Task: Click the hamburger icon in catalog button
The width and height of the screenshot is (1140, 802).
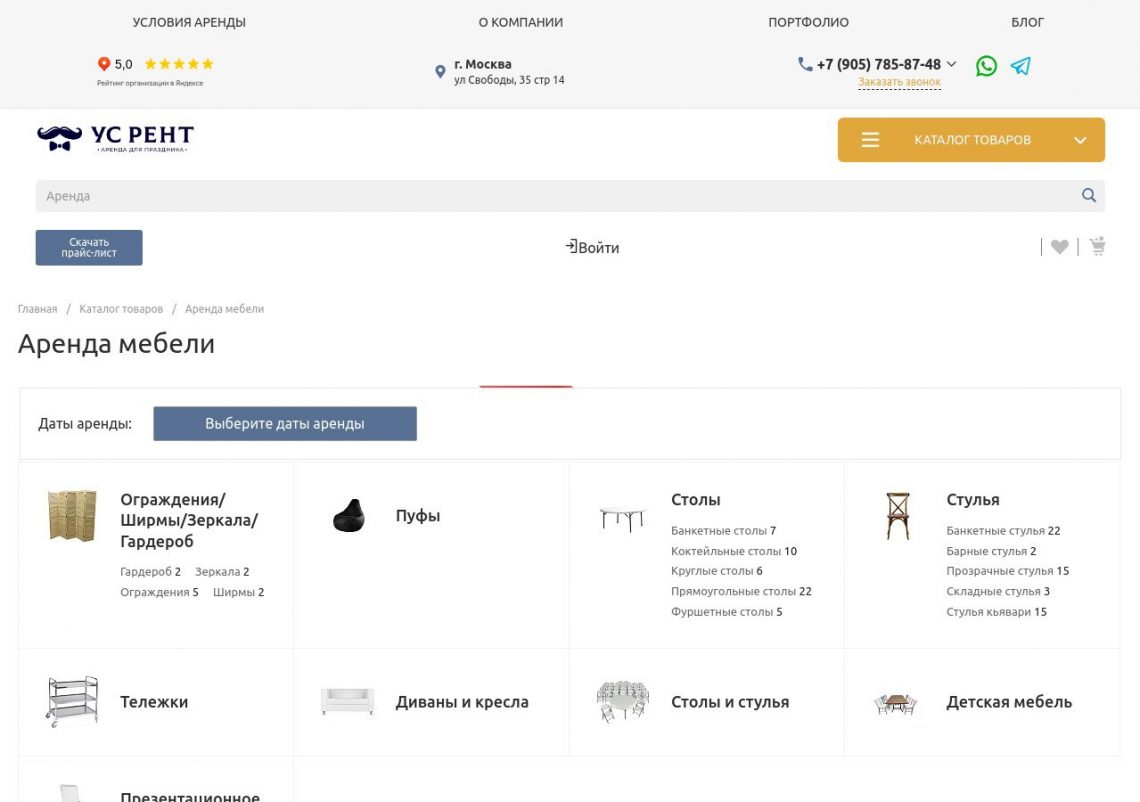Action: point(870,140)
